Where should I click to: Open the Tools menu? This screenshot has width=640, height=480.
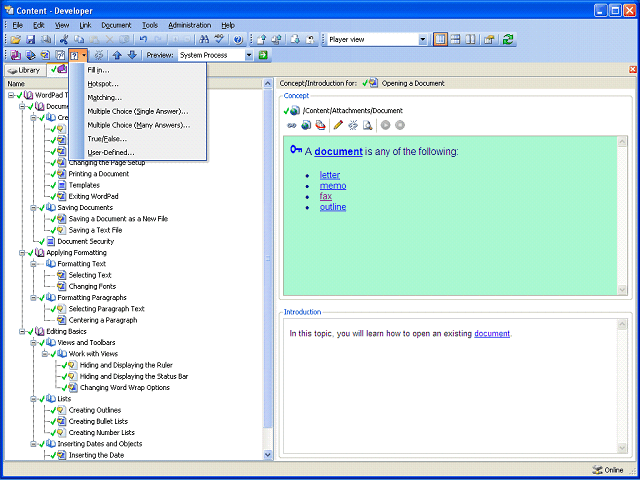point(150,25)
